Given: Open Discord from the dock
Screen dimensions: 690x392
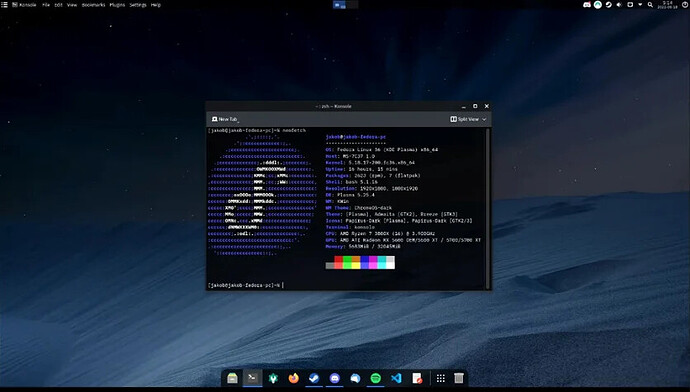Looking at the screenshot, I should tap(334, 378).
